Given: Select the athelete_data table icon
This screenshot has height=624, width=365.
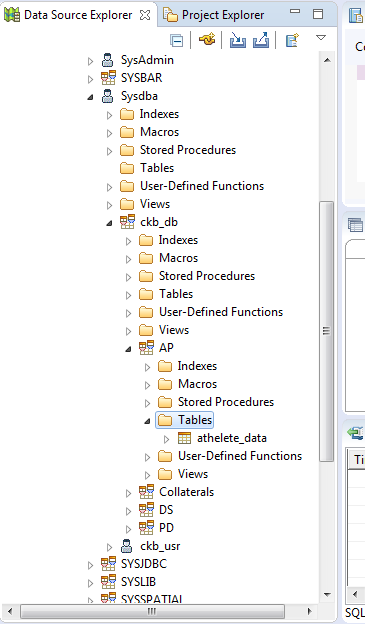Looking at the screenshot, I should (x=184, y=438).
